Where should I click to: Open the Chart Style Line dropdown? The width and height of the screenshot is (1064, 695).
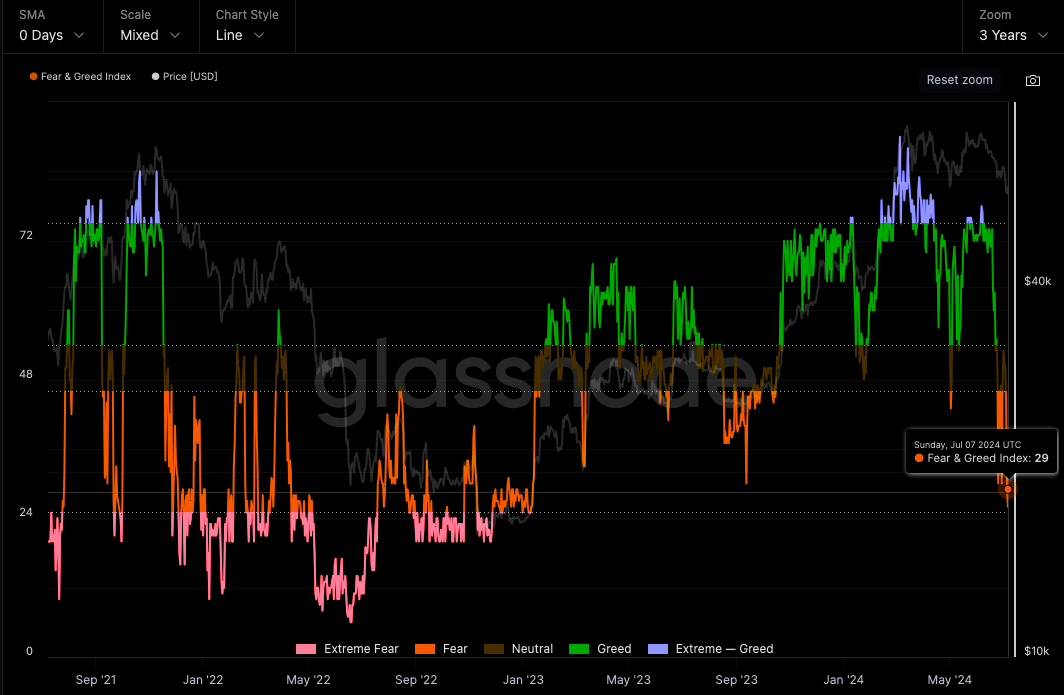click(247, 26)
